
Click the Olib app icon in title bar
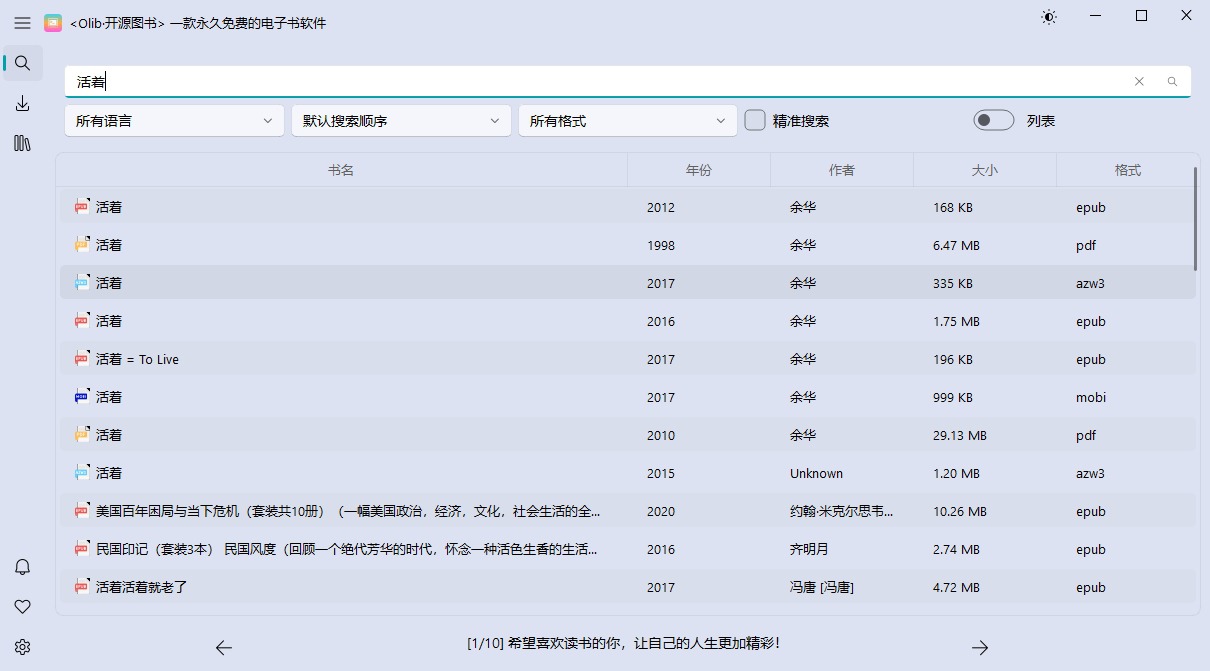point(53,22)
